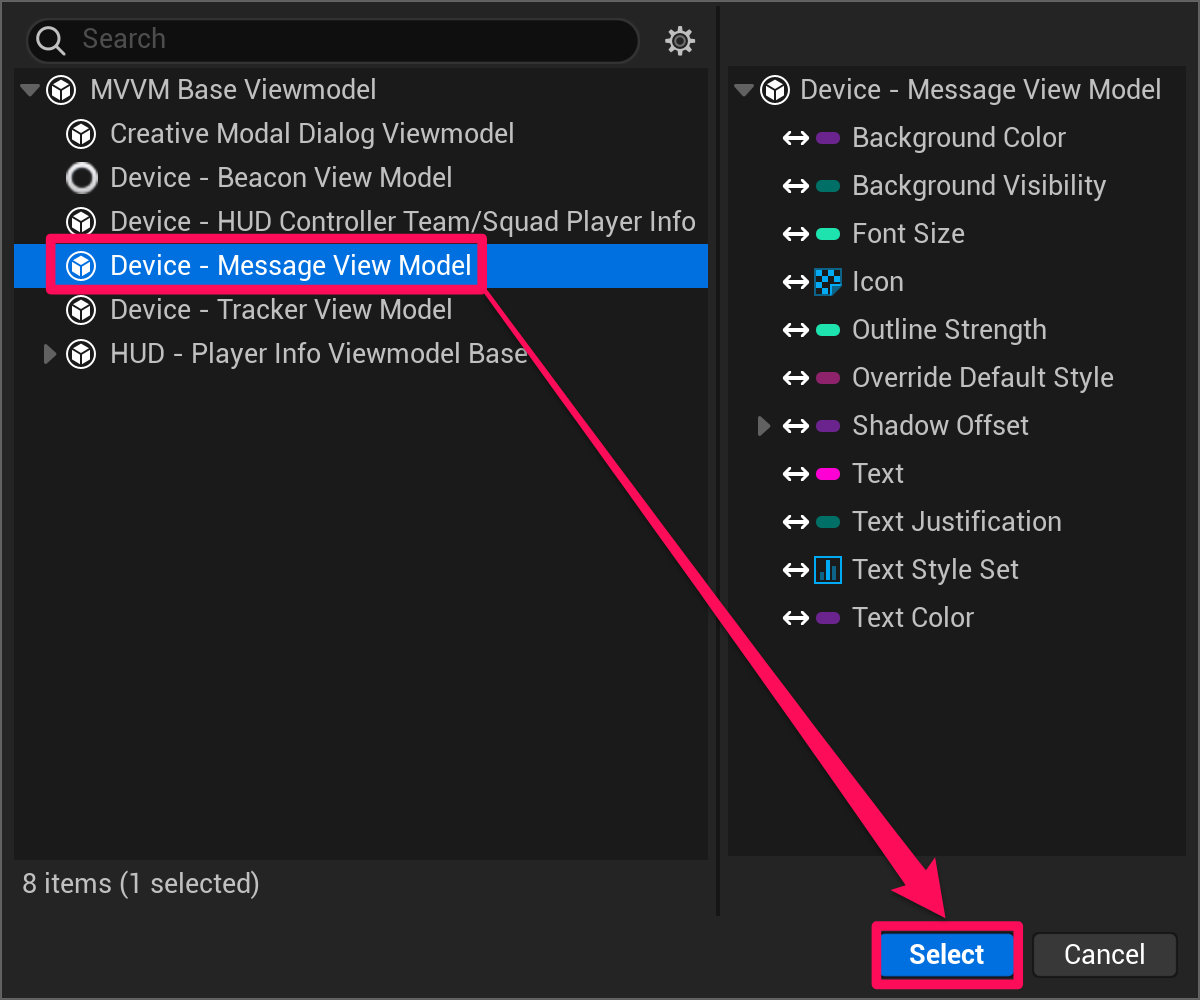1200x1000 pixels.
Task: Click the bind arrow next to Text Justification
Action: [x=795, y=521]
